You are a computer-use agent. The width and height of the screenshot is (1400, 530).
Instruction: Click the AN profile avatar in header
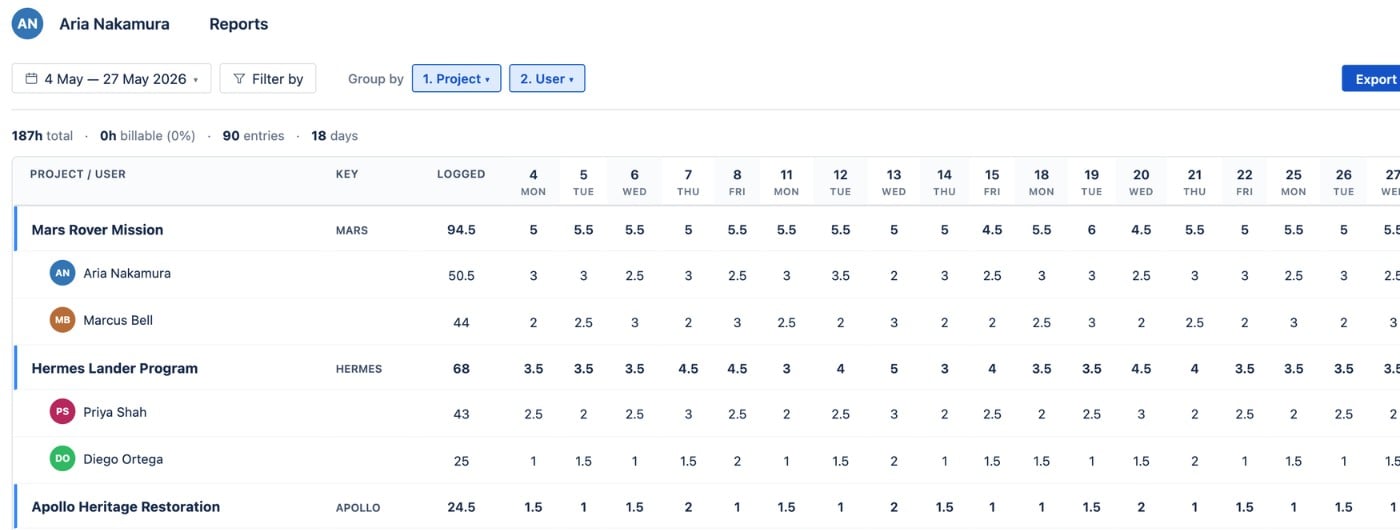pyautogui.click(x=27, y=23)
